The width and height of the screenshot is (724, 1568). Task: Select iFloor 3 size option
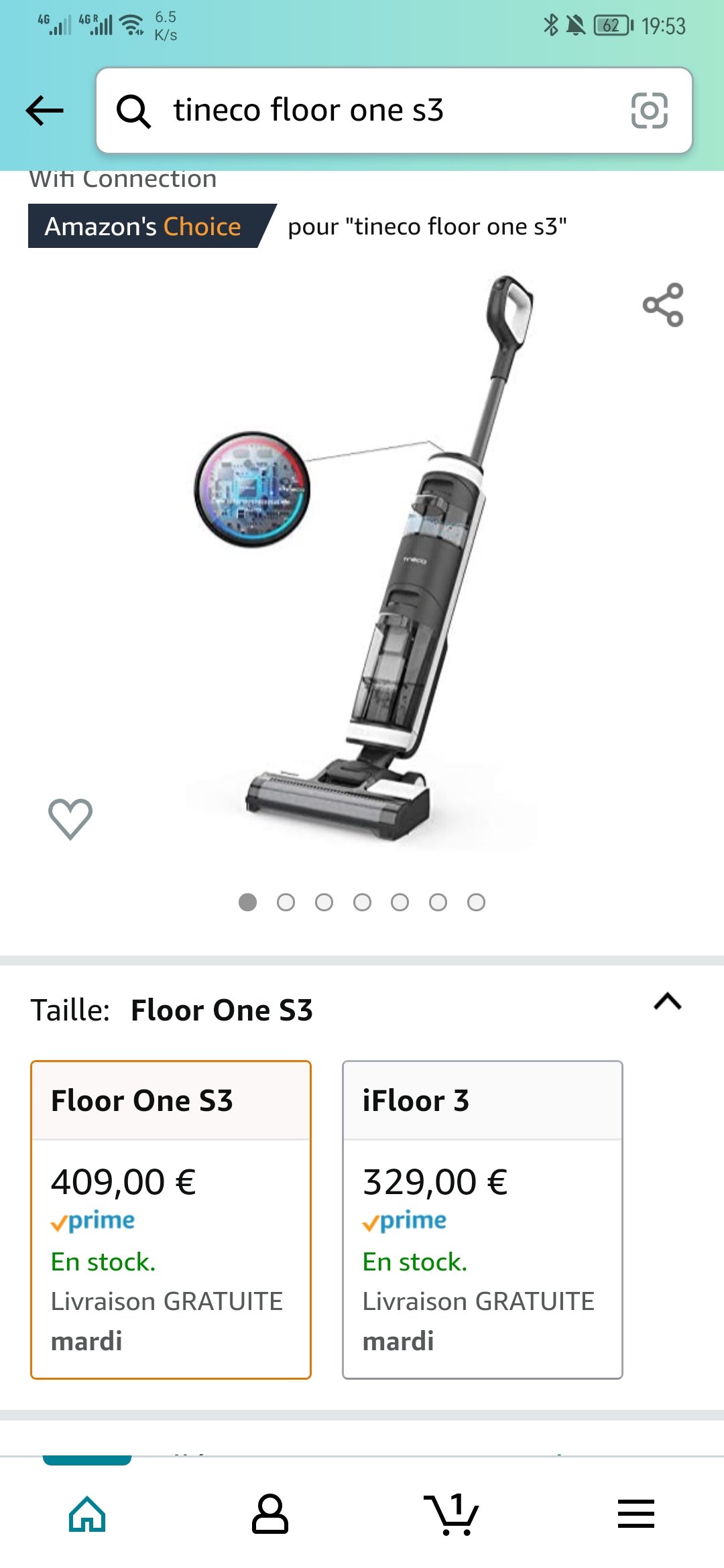coord(483,1220)
